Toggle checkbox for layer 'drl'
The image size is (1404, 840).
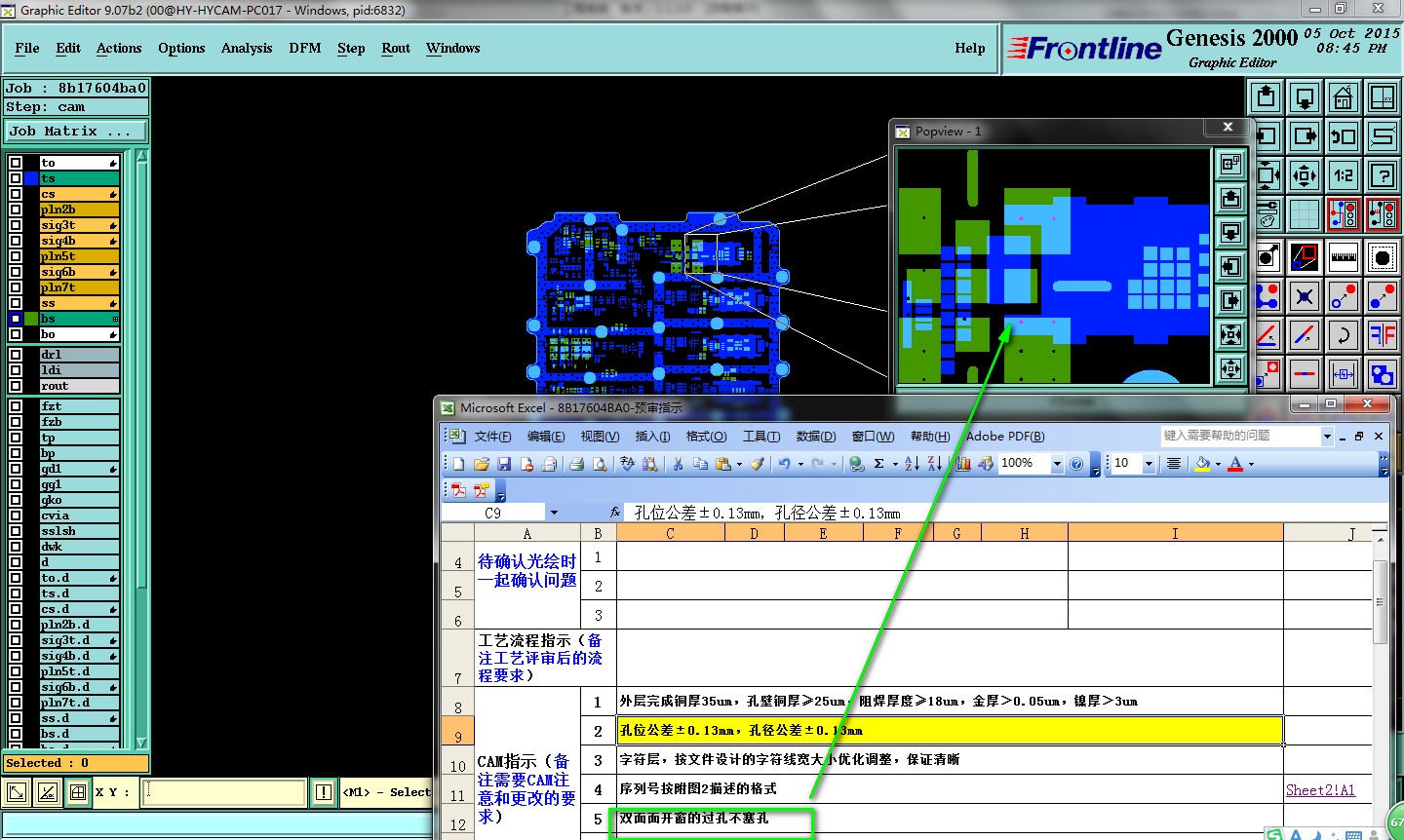pyautogui.click(x=16, y=355)
